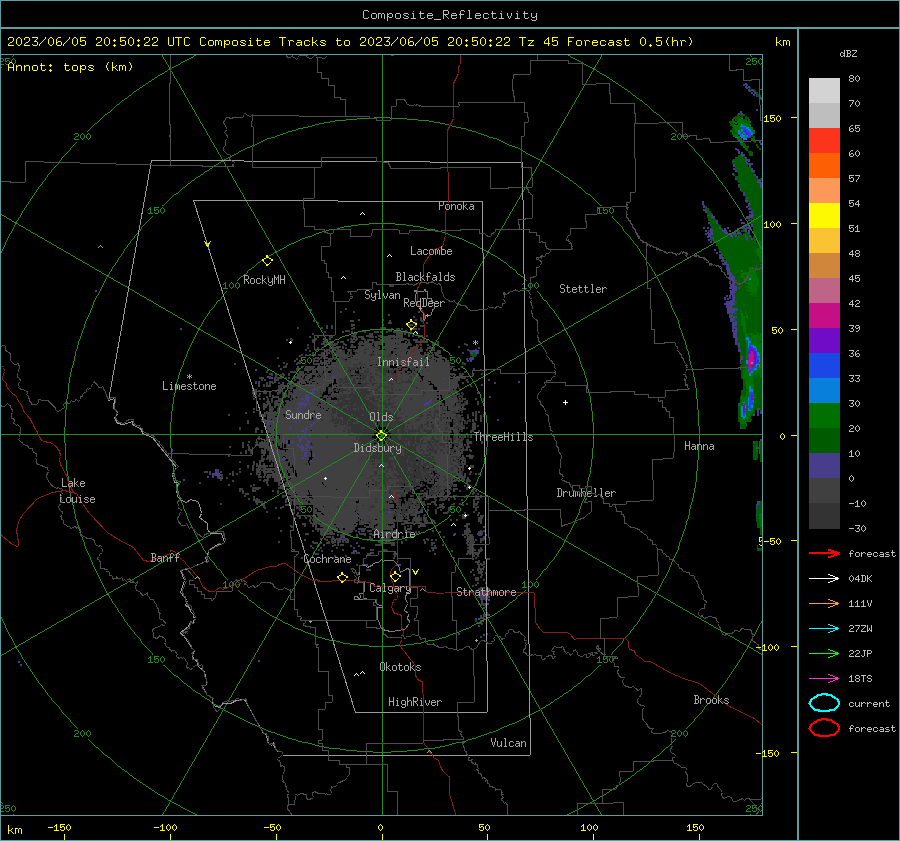Click the yellow diamond marker below Cochrane
Viewport: 900px width, 841px height.
[343, 577]
